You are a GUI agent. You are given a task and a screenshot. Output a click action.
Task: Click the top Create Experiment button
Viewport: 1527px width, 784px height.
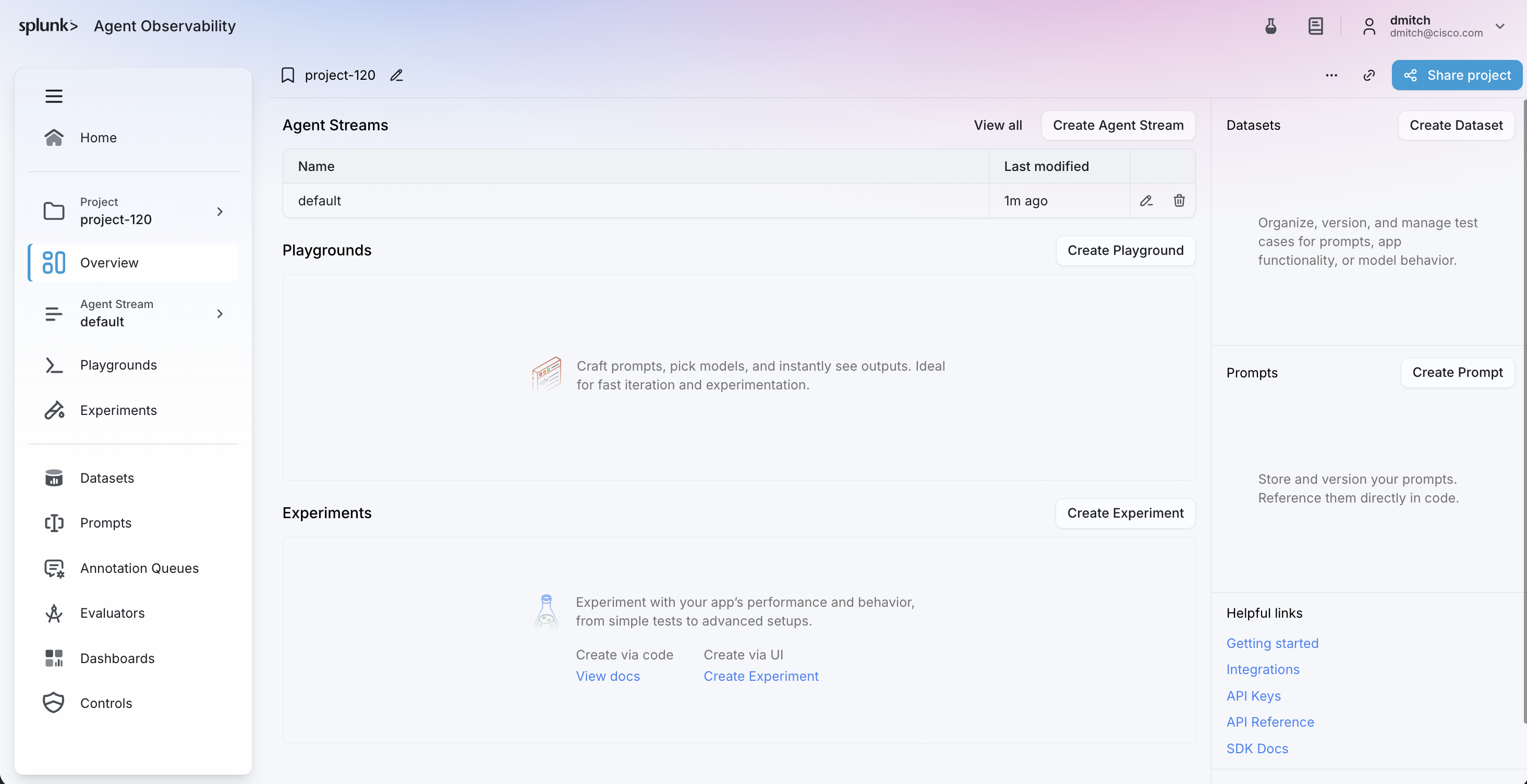click(1125, 513)
